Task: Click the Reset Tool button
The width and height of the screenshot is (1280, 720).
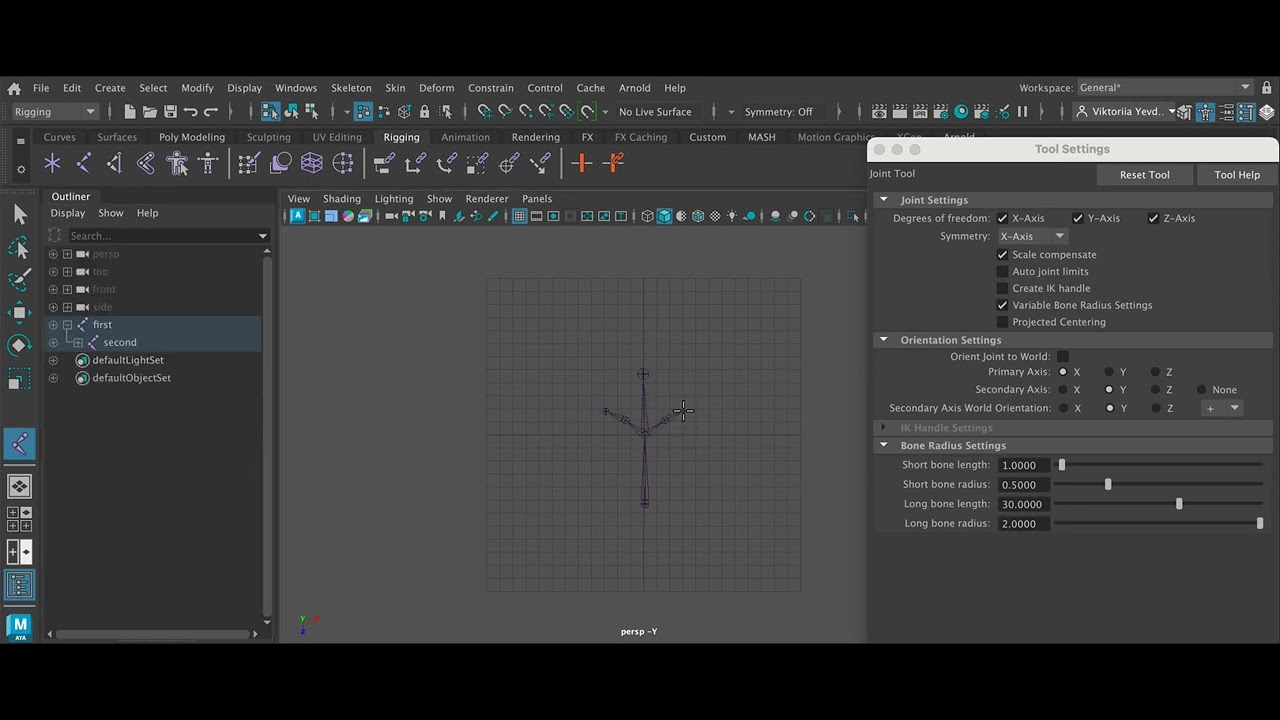Action: (1144, 175)
